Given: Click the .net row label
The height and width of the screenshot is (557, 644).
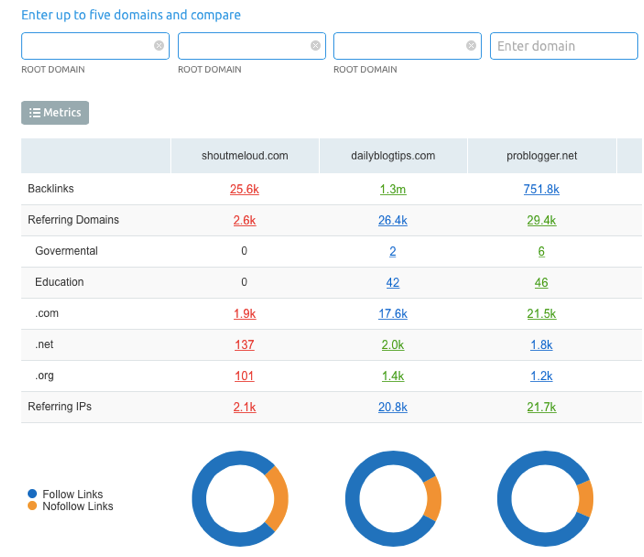Looking at the screenshot, I should [44, 344].
